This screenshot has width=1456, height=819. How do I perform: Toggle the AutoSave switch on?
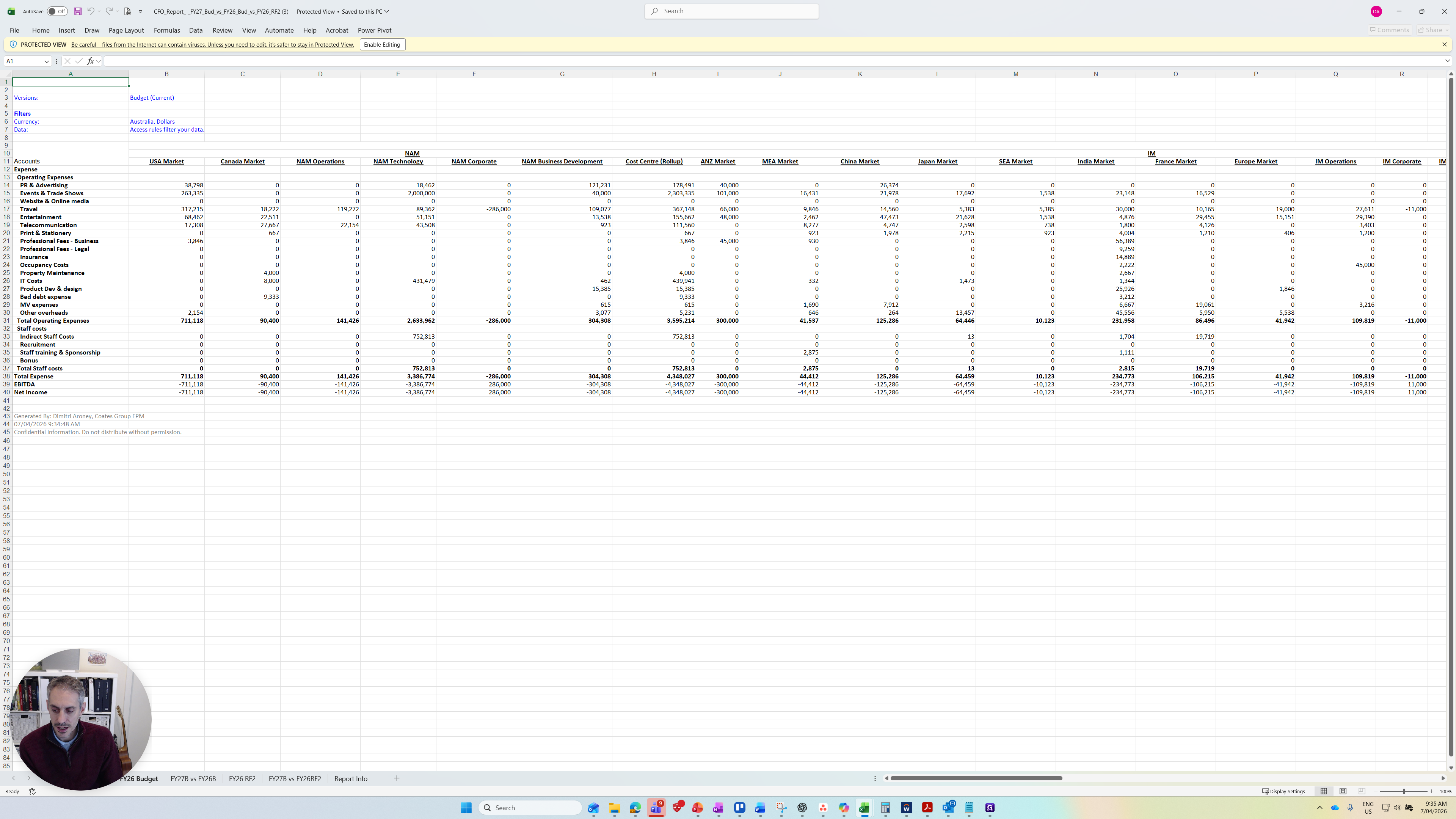click(57, 11)
